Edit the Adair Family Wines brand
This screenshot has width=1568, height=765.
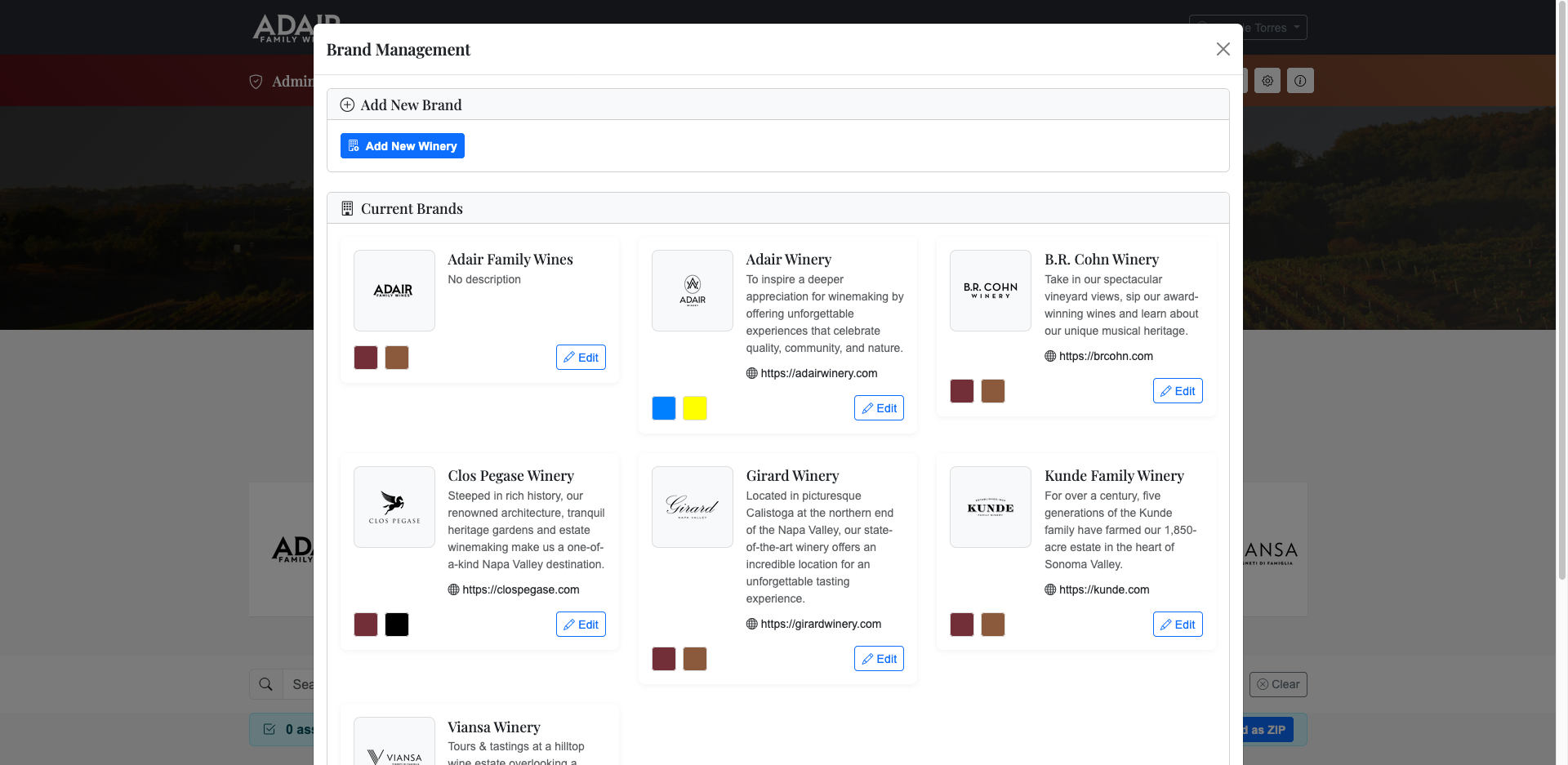click(581, 358)
